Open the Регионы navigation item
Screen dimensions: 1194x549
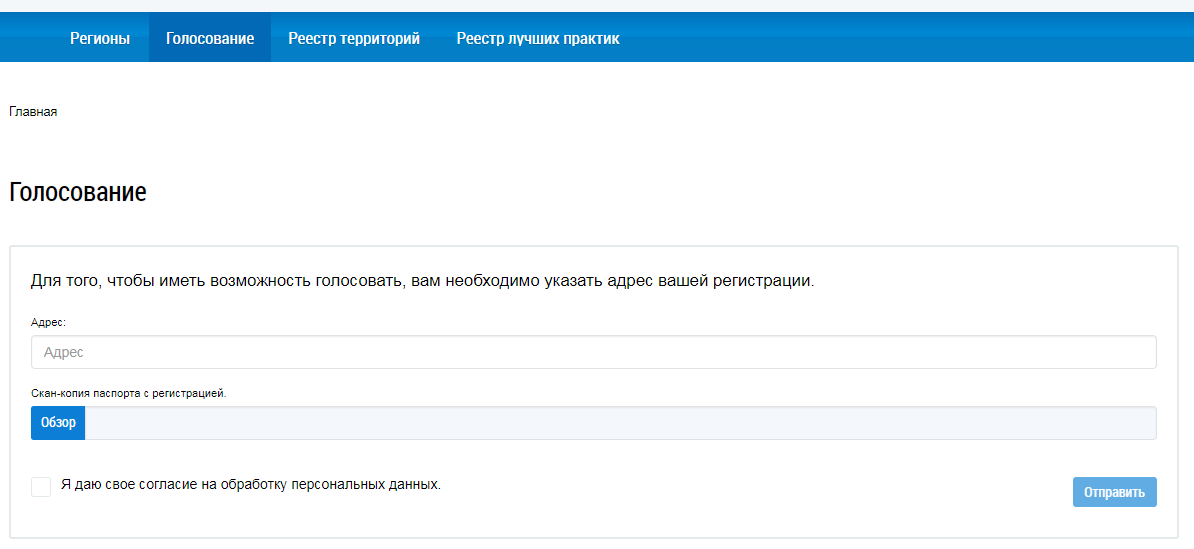pos(99,39)
